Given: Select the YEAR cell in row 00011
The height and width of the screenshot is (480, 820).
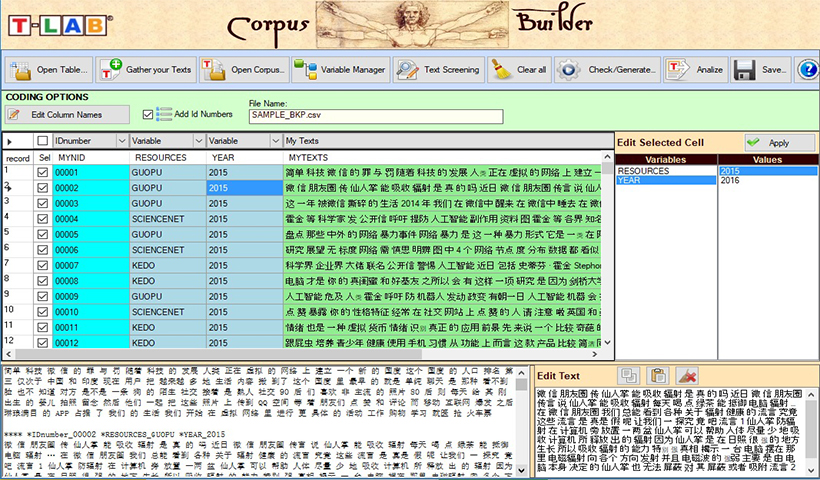Looking at the screenshot, I should pyautogui.click(x=245, y=327).
